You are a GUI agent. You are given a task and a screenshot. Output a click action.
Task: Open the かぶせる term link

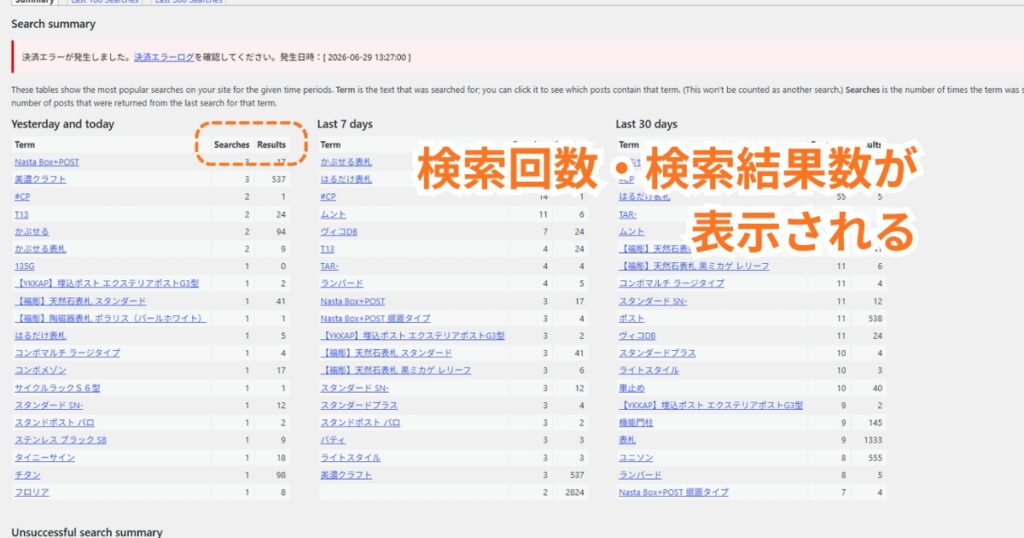[x=31, y=232]
